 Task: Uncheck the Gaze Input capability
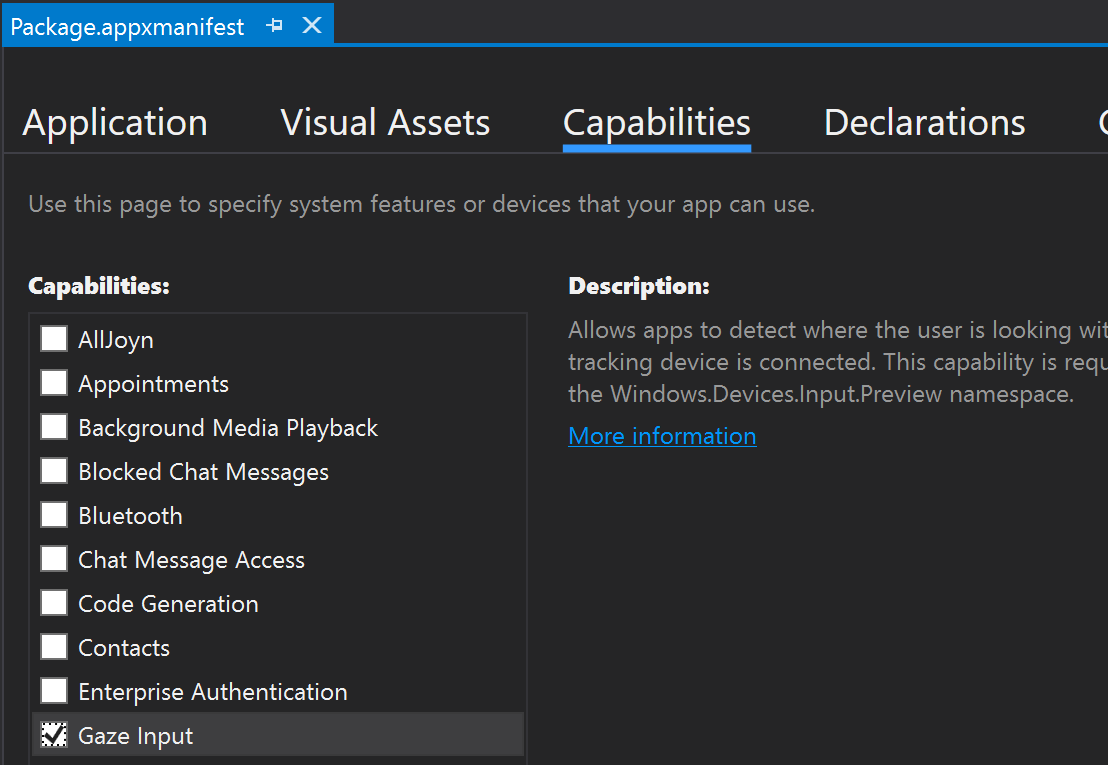(x=54, y=735)
